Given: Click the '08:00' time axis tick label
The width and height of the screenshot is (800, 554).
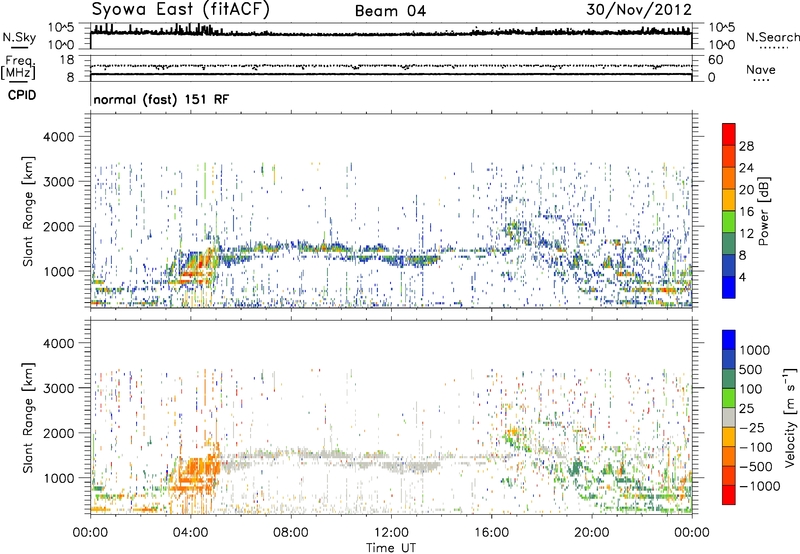Looking at the screenshot, I should tap(291, 533).
